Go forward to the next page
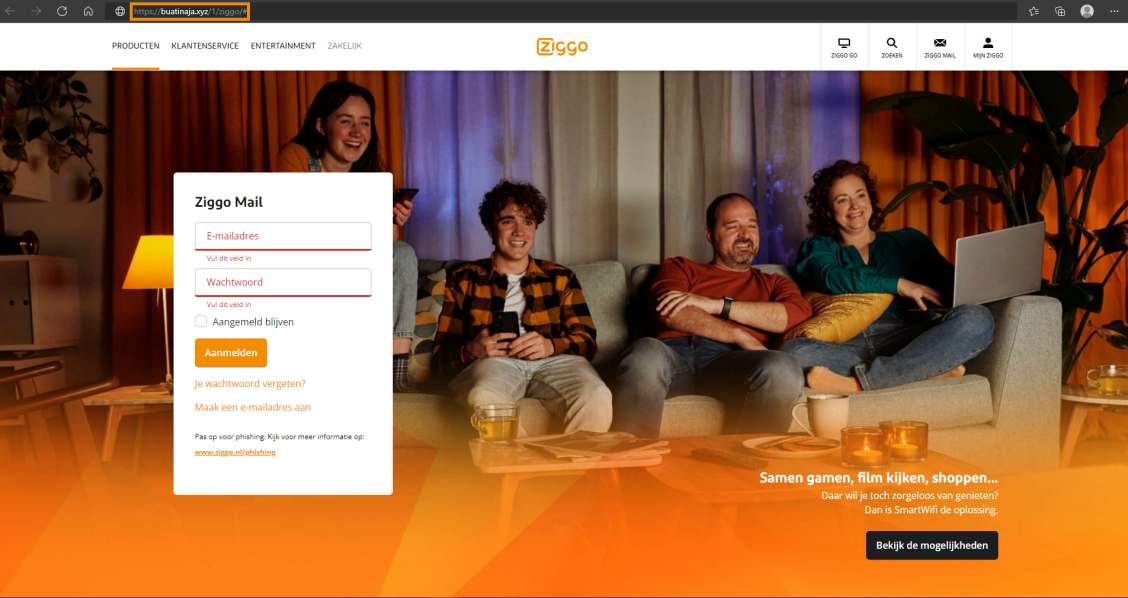Image resolution: width=1128 pixels, height=598 pixels. coord(36,12)
